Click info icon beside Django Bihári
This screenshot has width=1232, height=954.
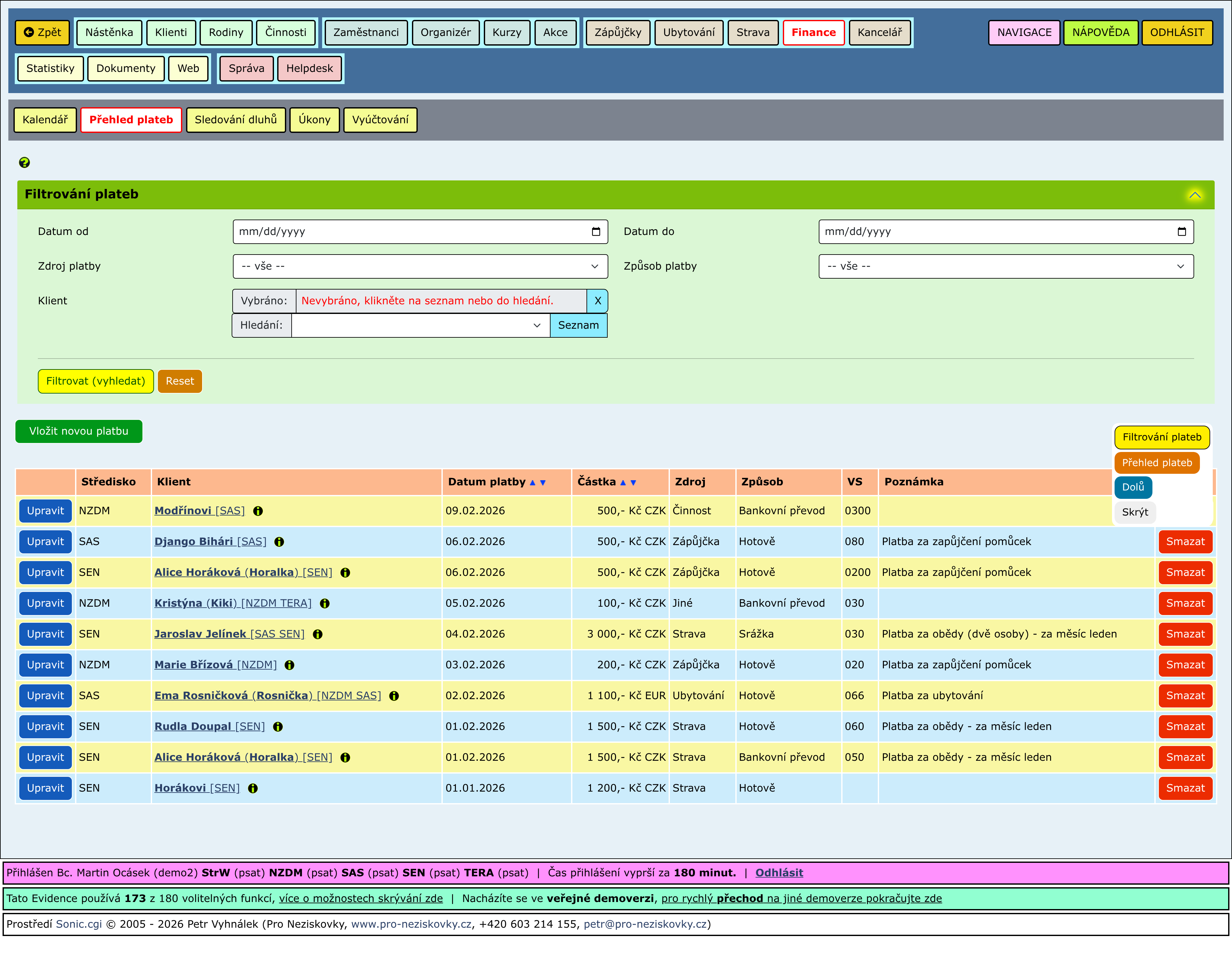(x=279, y=542)
